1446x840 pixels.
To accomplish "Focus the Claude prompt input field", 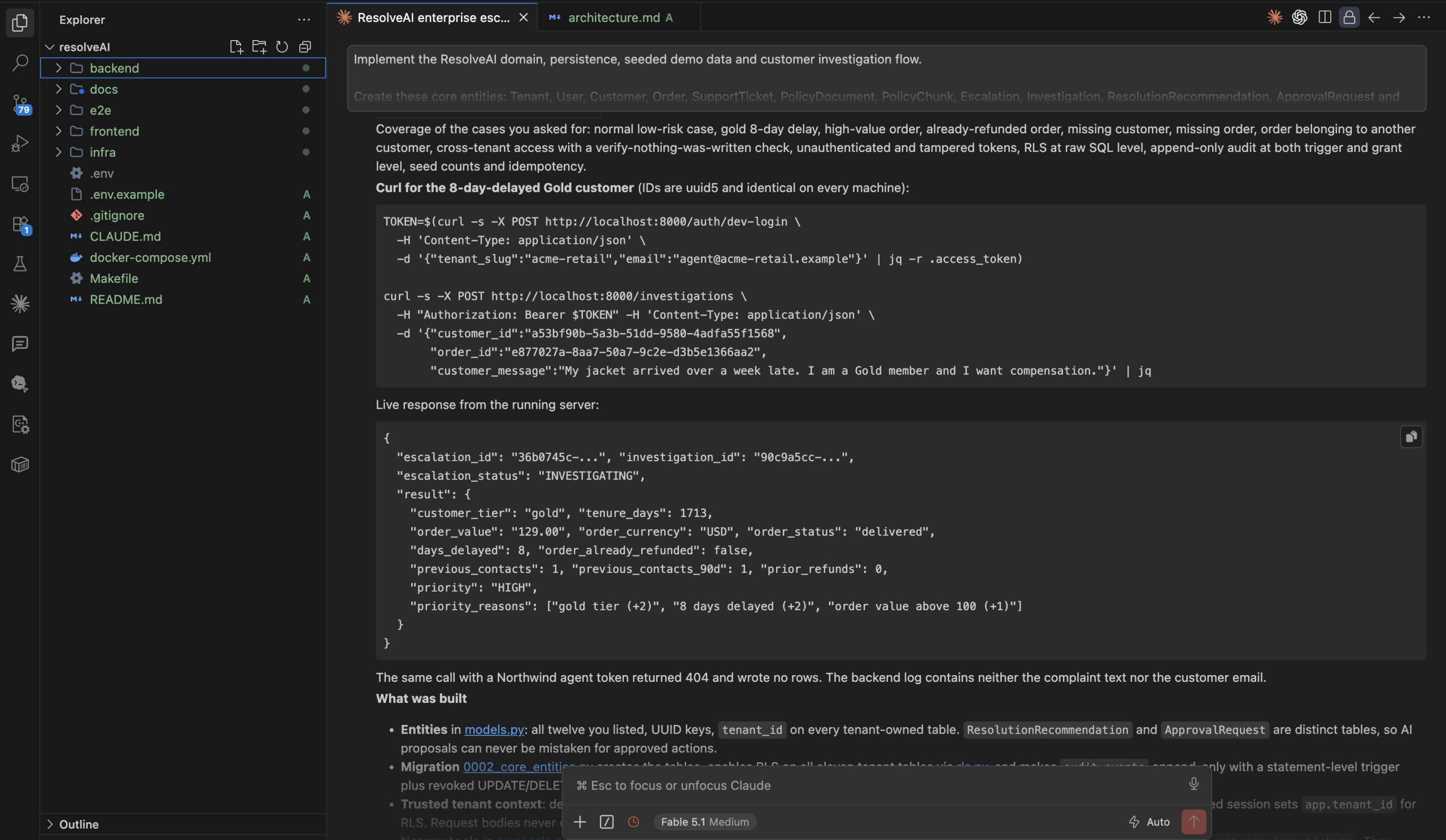I will [878, 785].
